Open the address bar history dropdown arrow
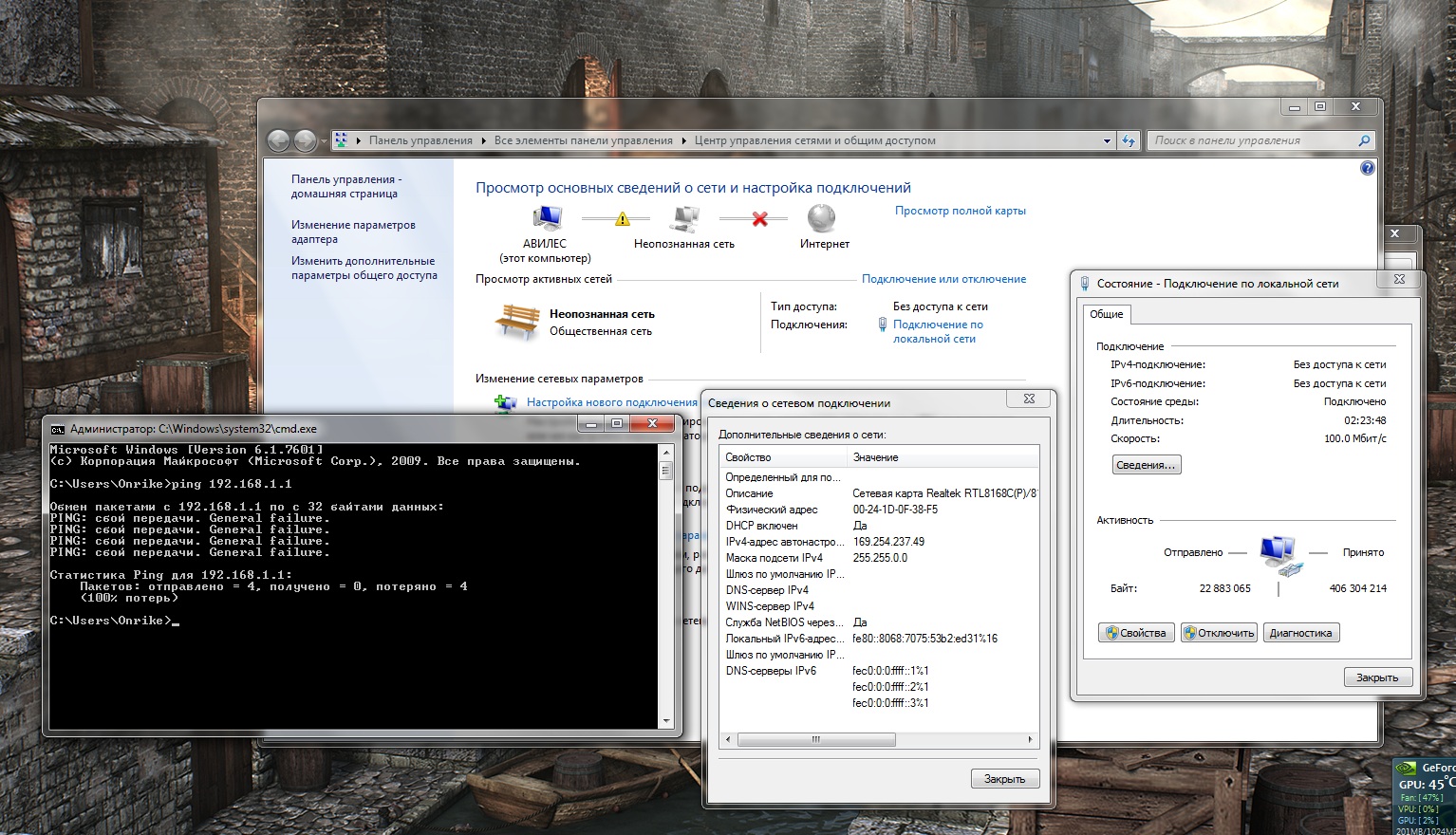Screen dimensions: 1456x835 coord(1107,141)
